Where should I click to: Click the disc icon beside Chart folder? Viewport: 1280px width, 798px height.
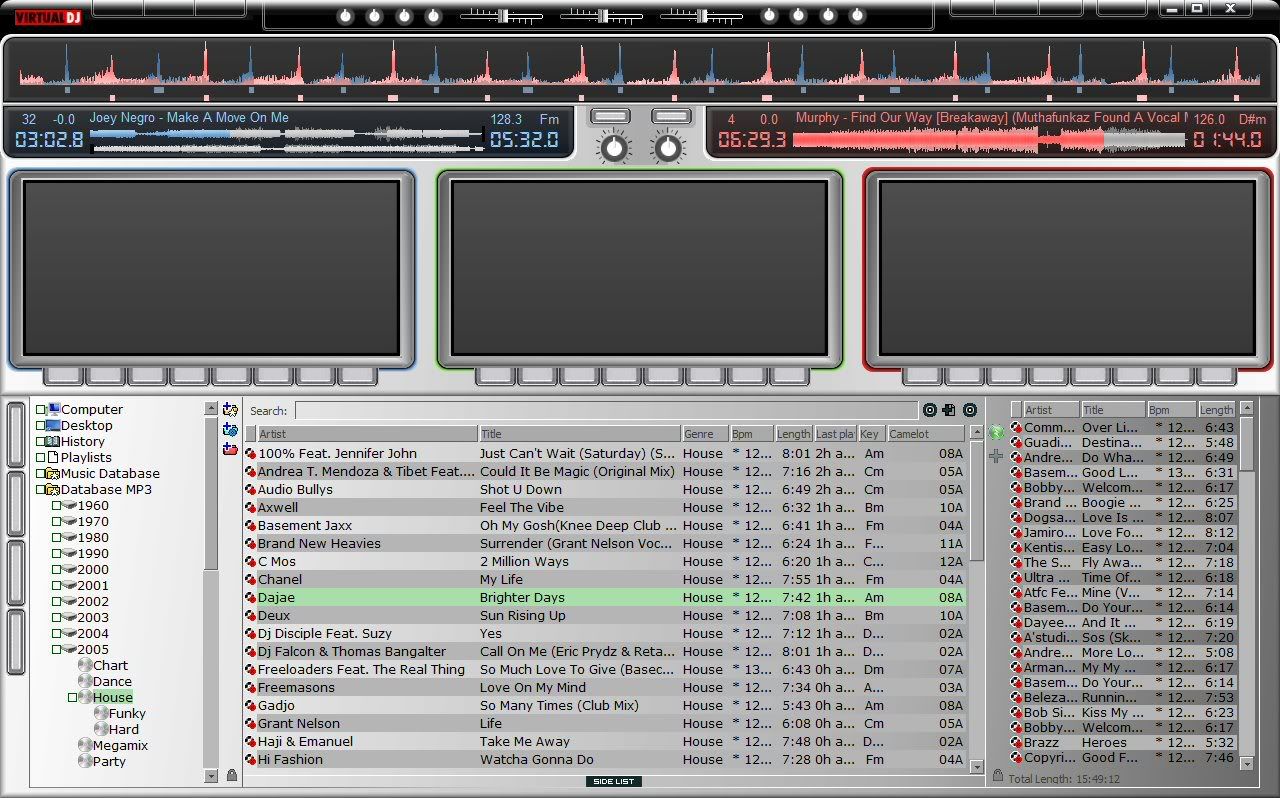(x=85, y=665)
